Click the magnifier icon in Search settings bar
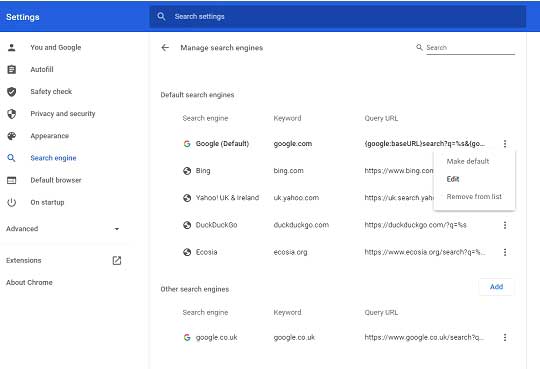This screenshot has width=540, height=369. point(161,16)
